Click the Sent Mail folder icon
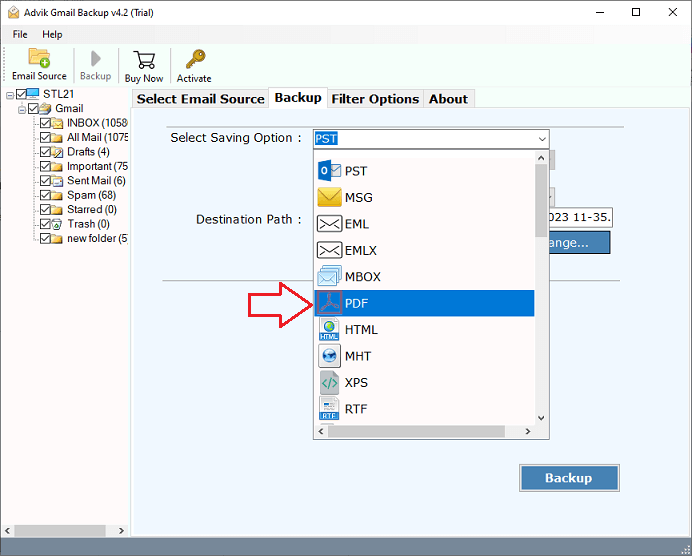The height and width of the screenshot is (556, 692). 57,180
